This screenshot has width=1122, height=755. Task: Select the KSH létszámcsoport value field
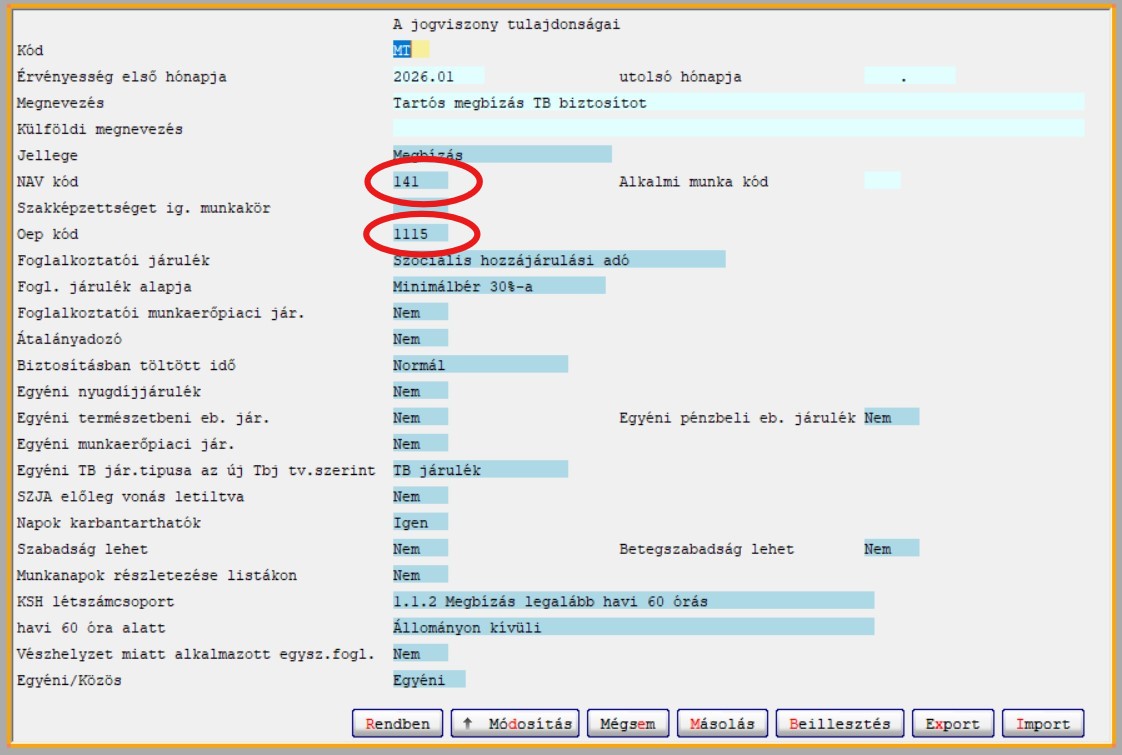(x=633, y=601)
